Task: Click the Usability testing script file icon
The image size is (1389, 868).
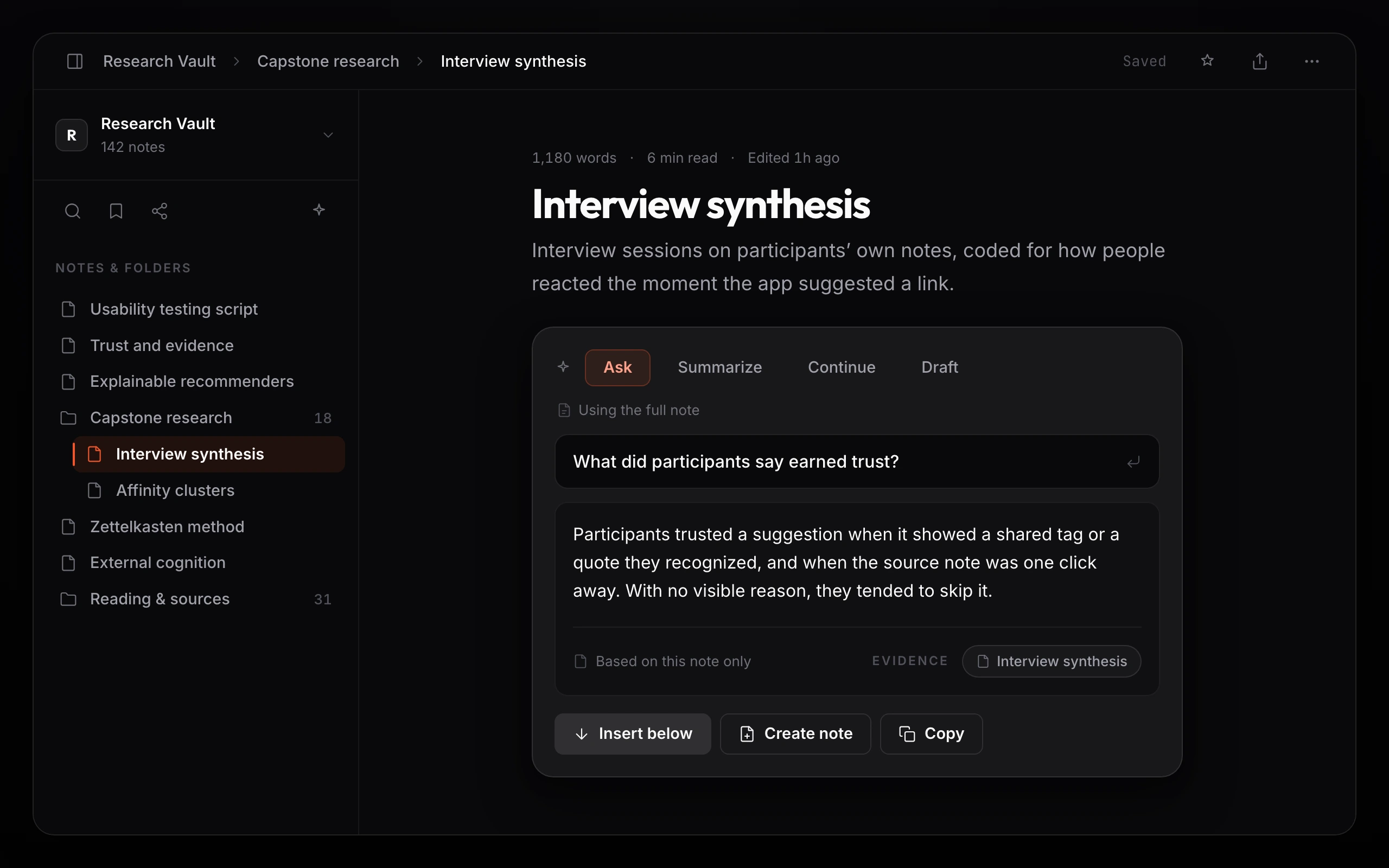Action: (x=68, y=309)
